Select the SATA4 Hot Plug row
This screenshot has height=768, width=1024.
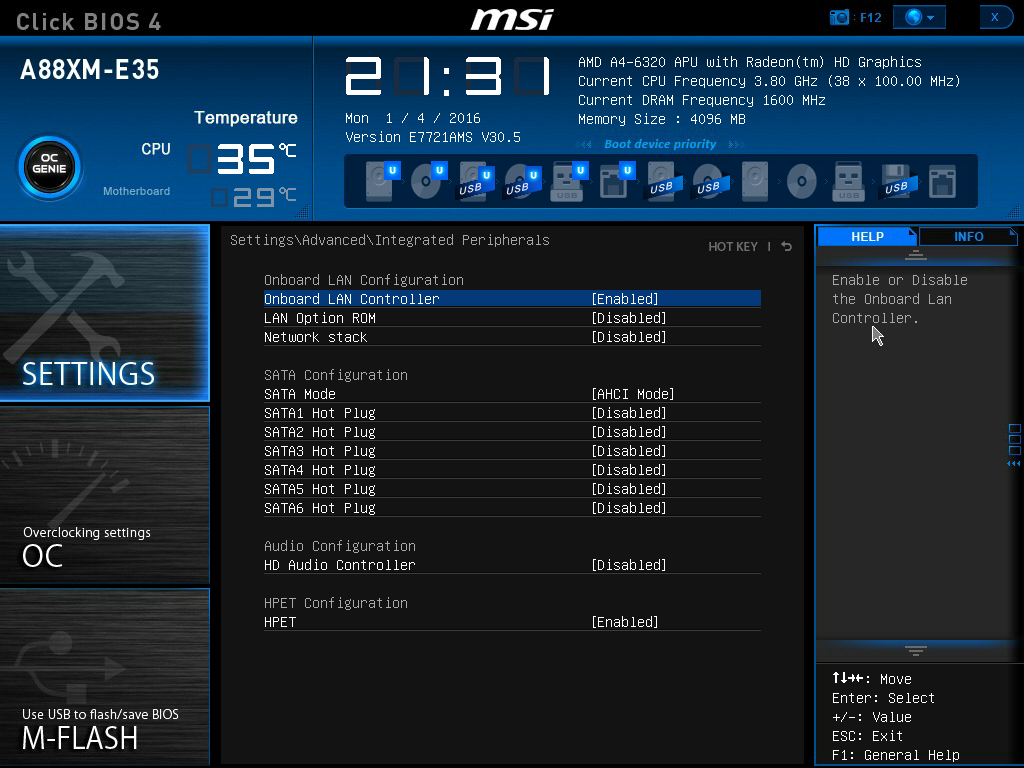(512, 470)
